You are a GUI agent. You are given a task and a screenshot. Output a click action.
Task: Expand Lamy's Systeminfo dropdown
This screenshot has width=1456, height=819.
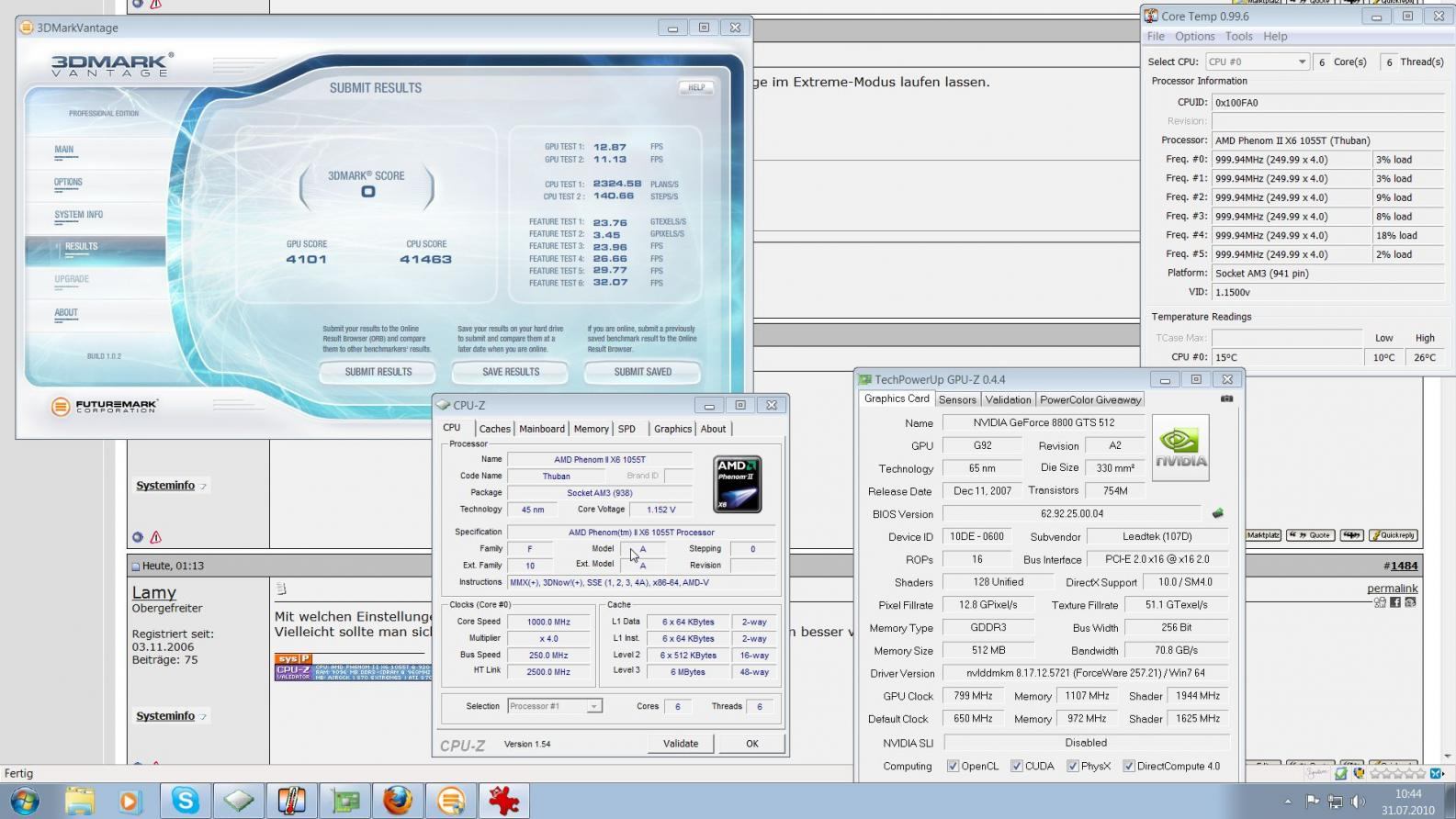tap(203, 716)
